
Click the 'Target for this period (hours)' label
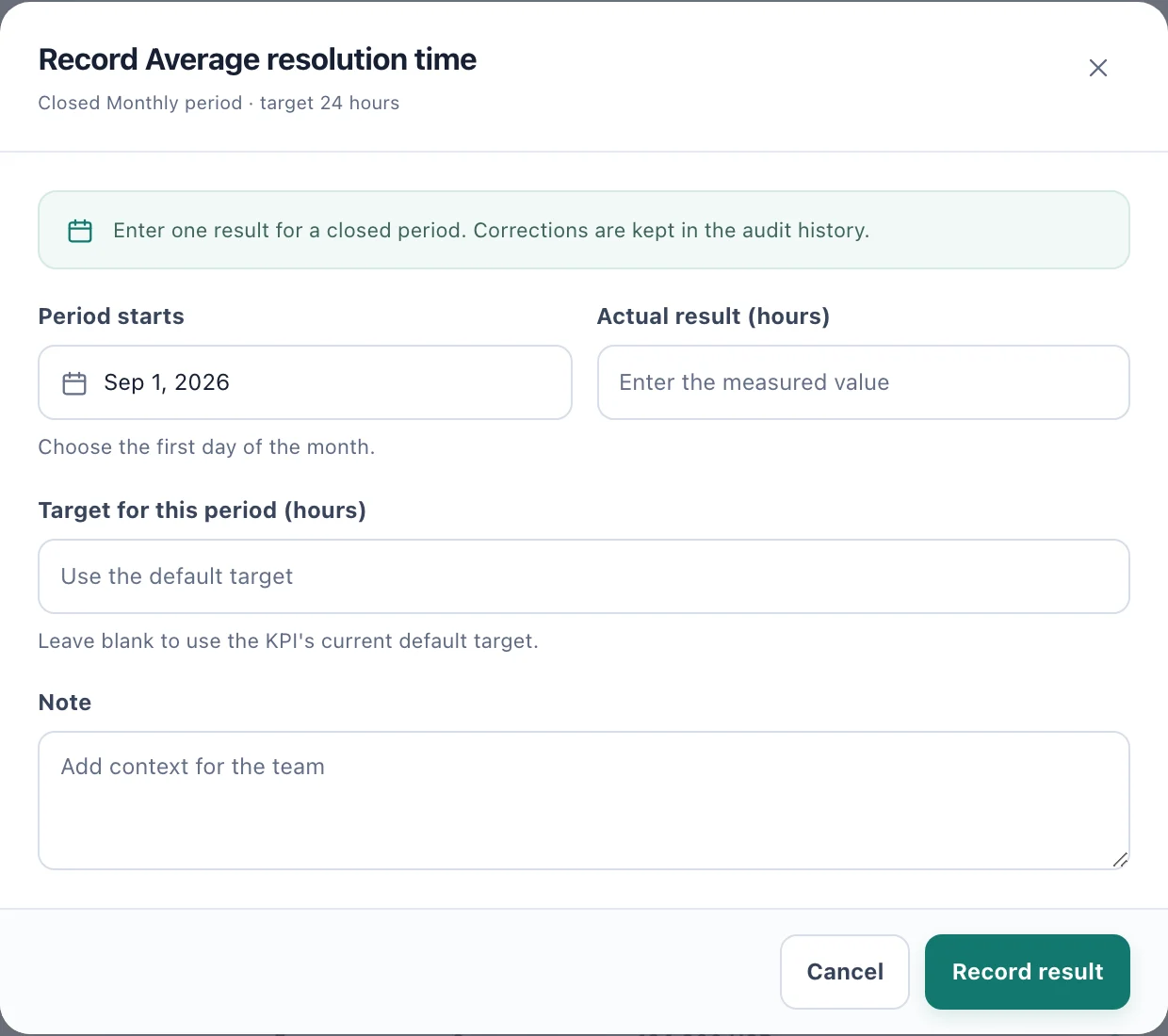point(202,510)
